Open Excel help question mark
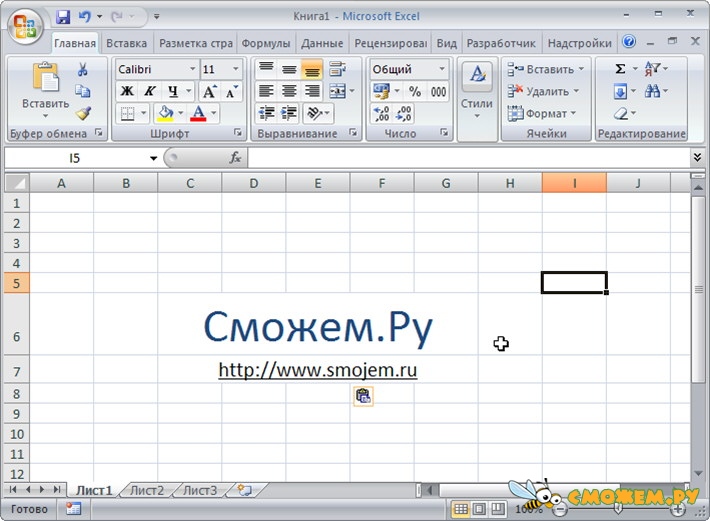 [628, 42]
